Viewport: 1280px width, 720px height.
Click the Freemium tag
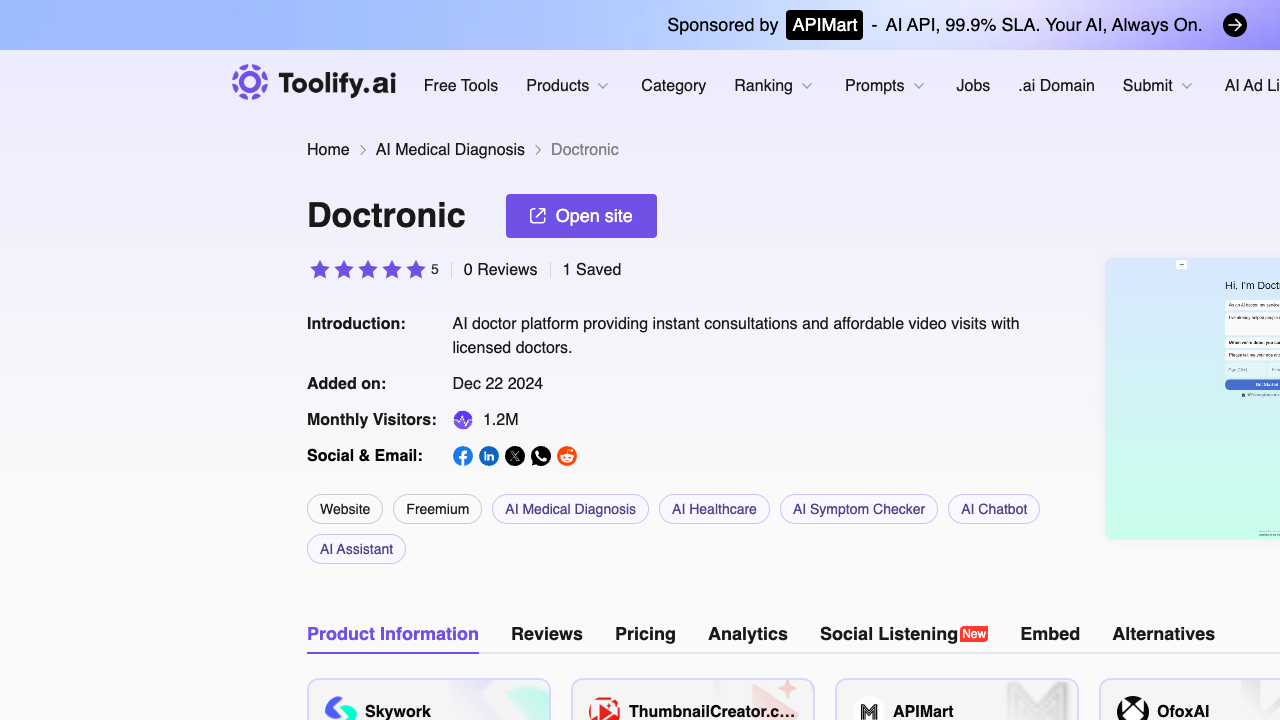(438, 509)
